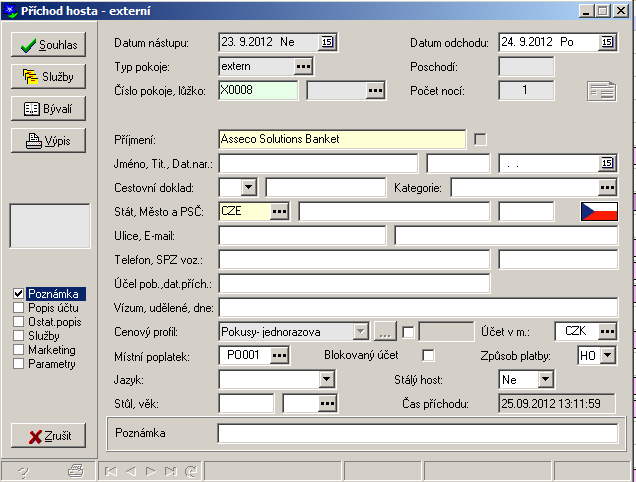Tick the Blokovaný účet checkbox
The height and width of the screenshot is (482, 636).
(x=428, y=355)
